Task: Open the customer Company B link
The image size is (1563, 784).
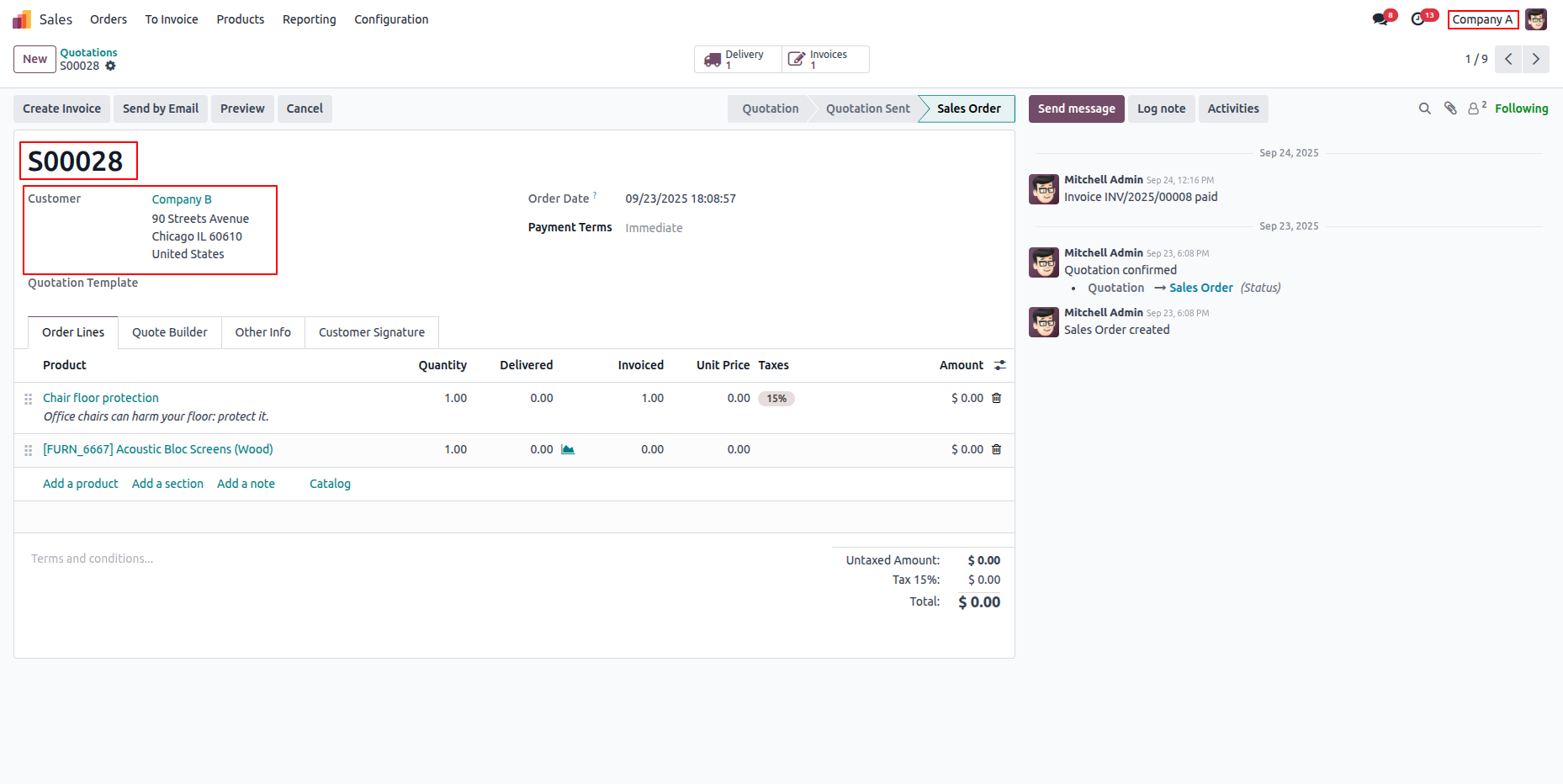Action: click(x=182, y=199)
